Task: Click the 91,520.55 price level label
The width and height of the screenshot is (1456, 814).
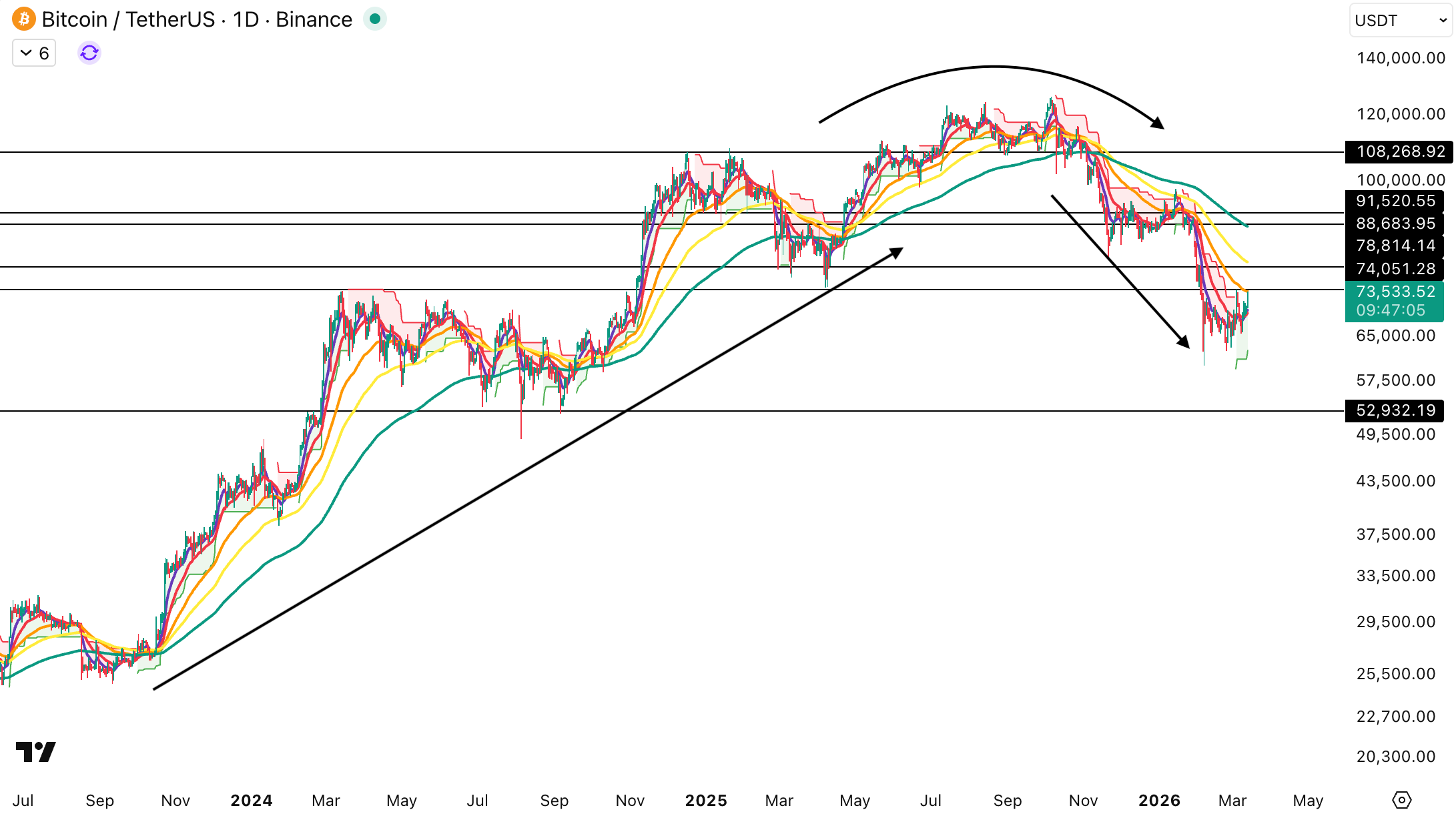Action: point(1395,201)
